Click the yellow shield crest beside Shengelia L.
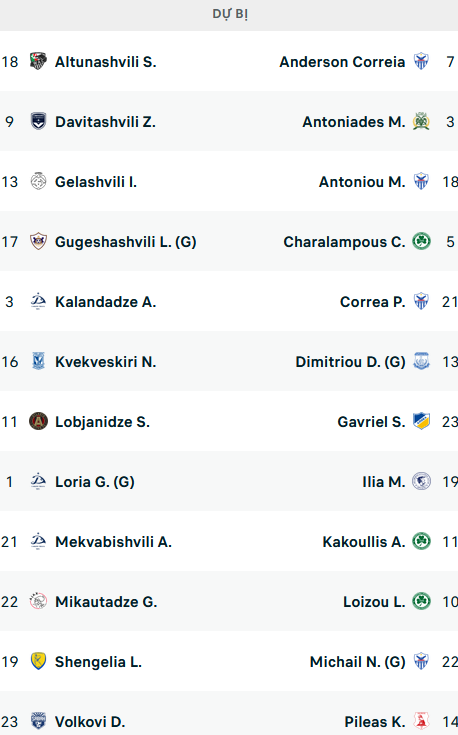This screenshot has width=458, height=735. (x=38, y=661)
